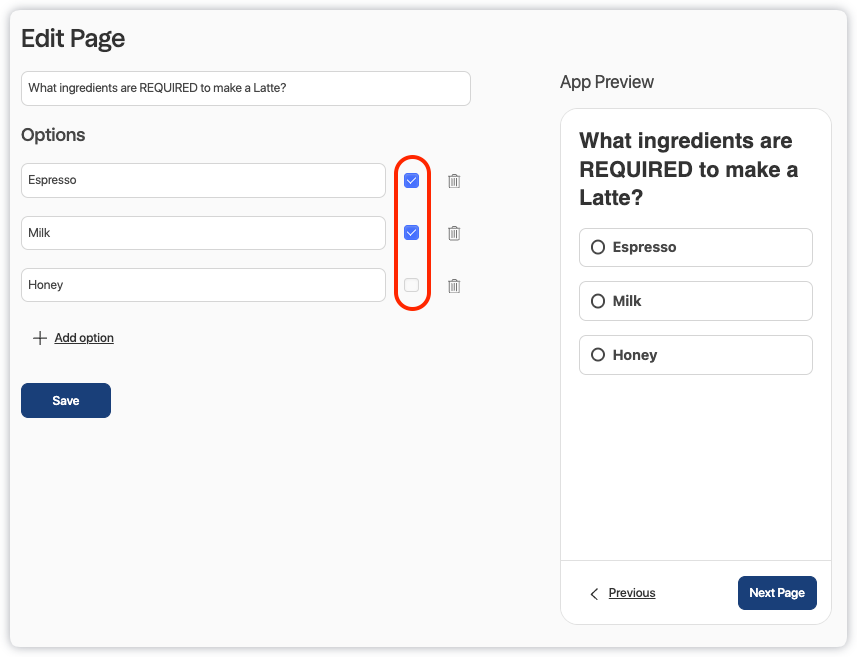857x657 pixels.
Task: Click the Previous link in preview
Action: (x=632, y=593)
